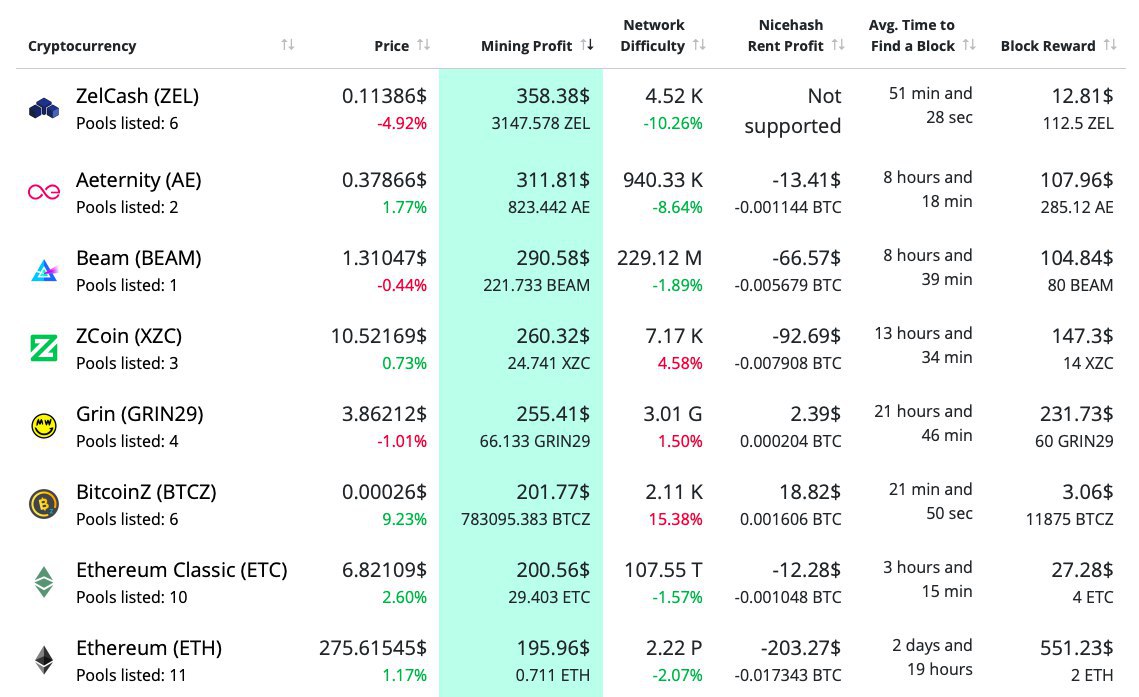Click 'Pools listed: 2' under Aeternity

pos(127,208)
